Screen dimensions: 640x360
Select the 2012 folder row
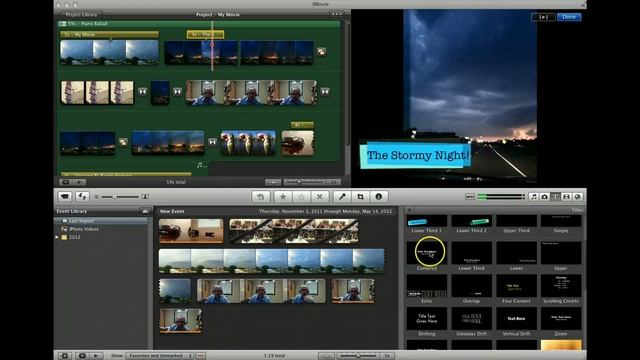coord(102,237)
